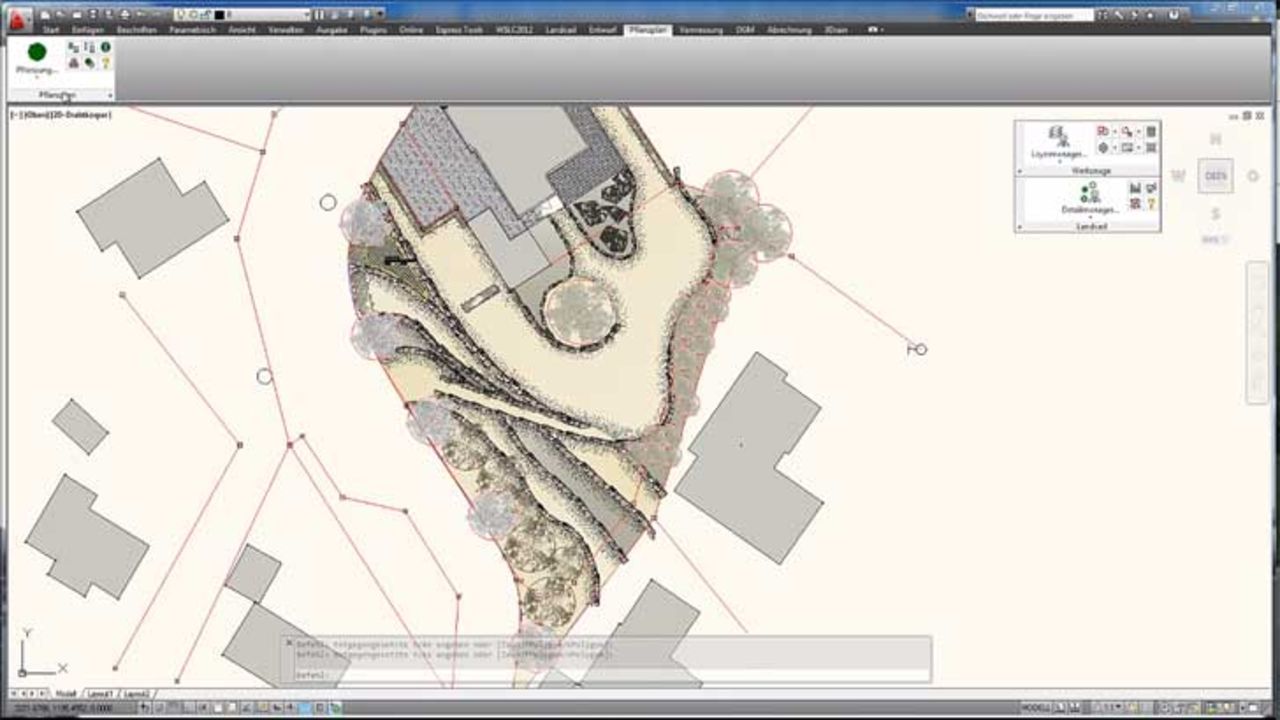1280x720 pixels.
Task: Click the Vermessung ribbon tab
Action: [701, 30]
